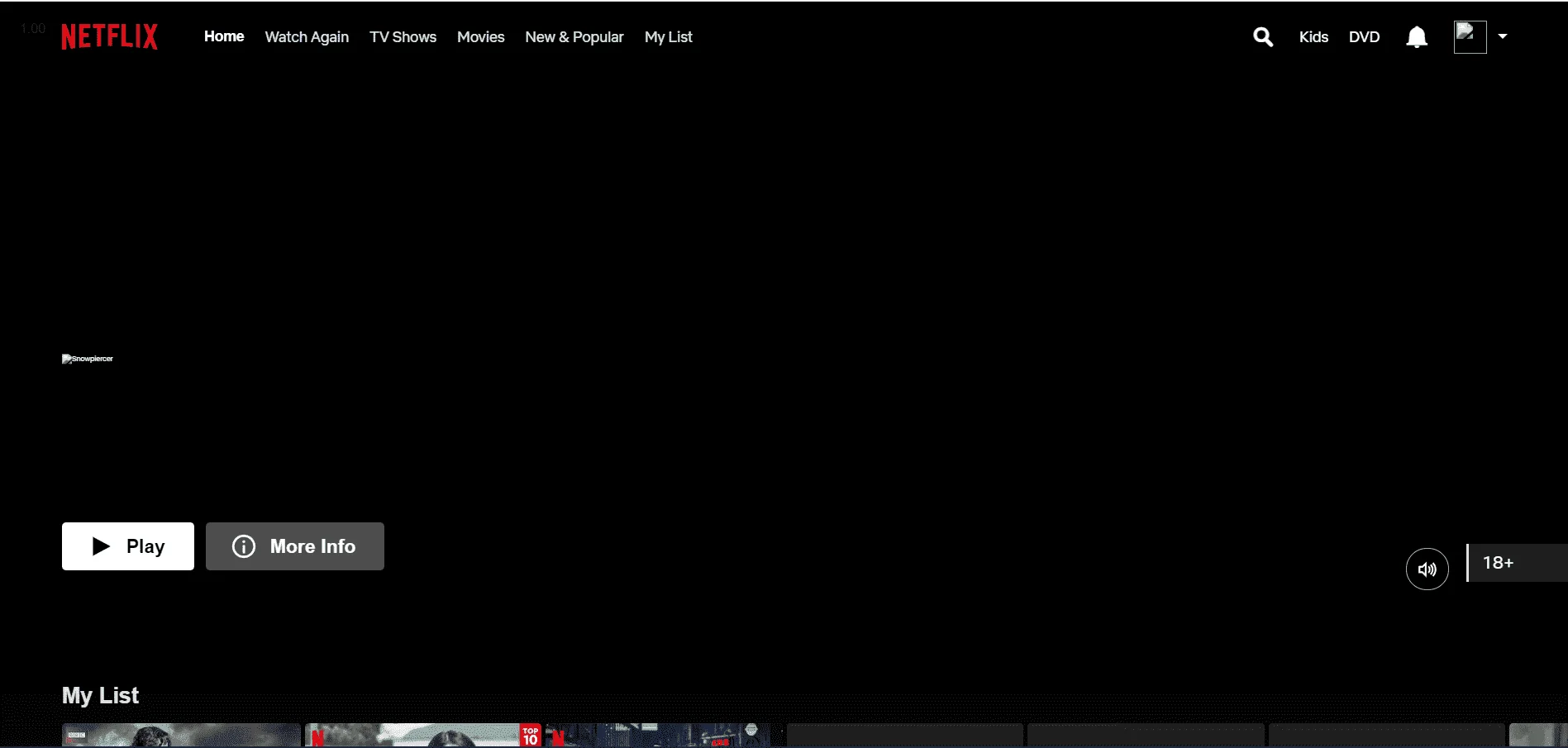This screenshot has width=1568, height=748.
Task: Click the Netflix logo
Action: [x=109, y=36]
